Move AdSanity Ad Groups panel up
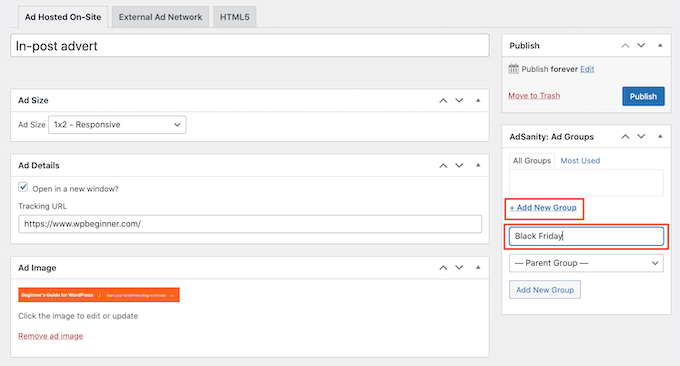 pyautogui.click(x=625, y=137)
